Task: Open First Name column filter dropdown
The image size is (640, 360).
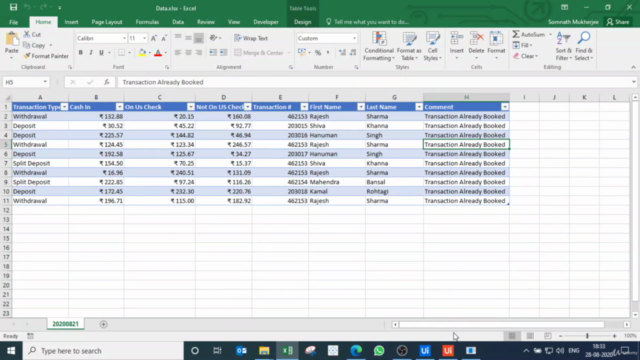Action: (361, 107)
